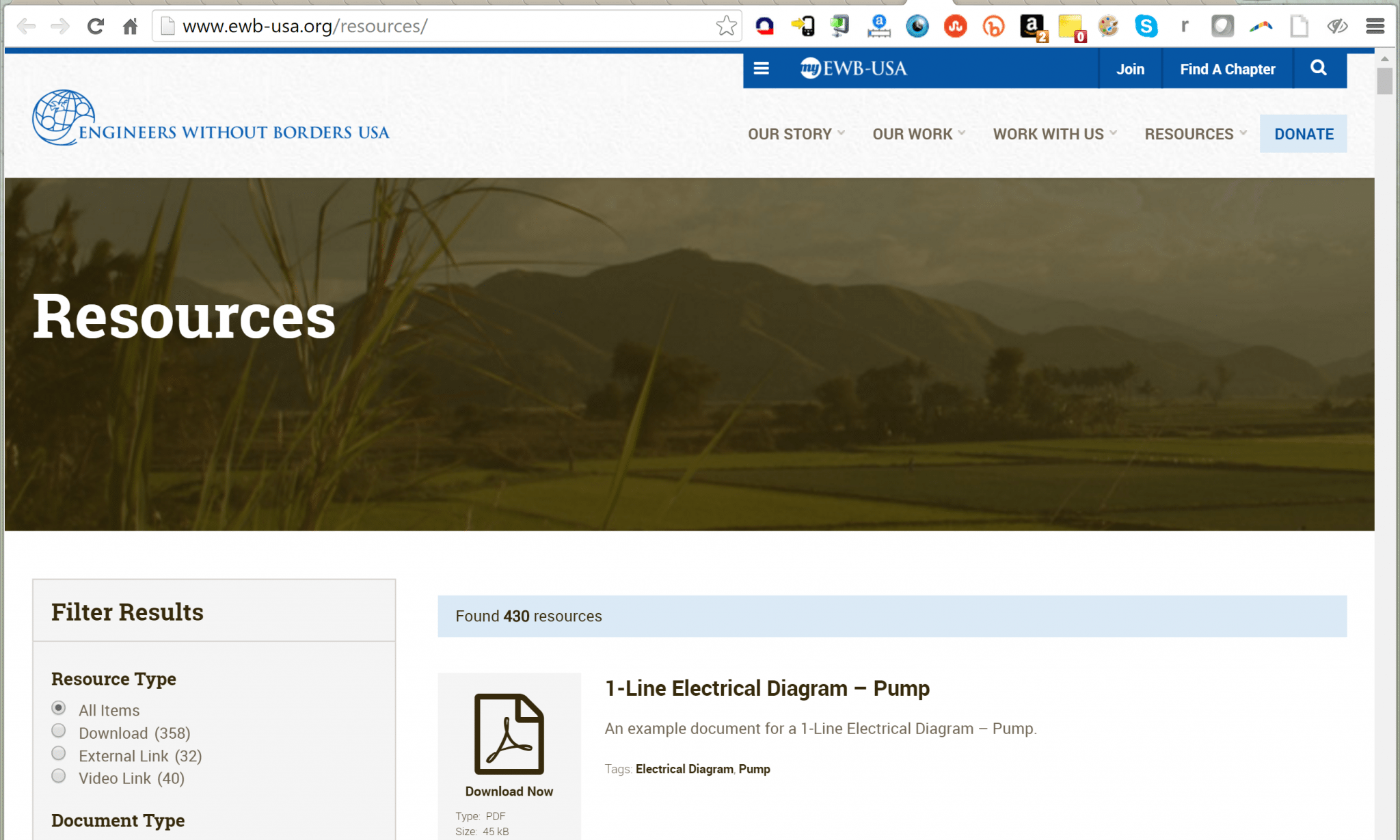Click the Bitly extension icon

[994, 27]
